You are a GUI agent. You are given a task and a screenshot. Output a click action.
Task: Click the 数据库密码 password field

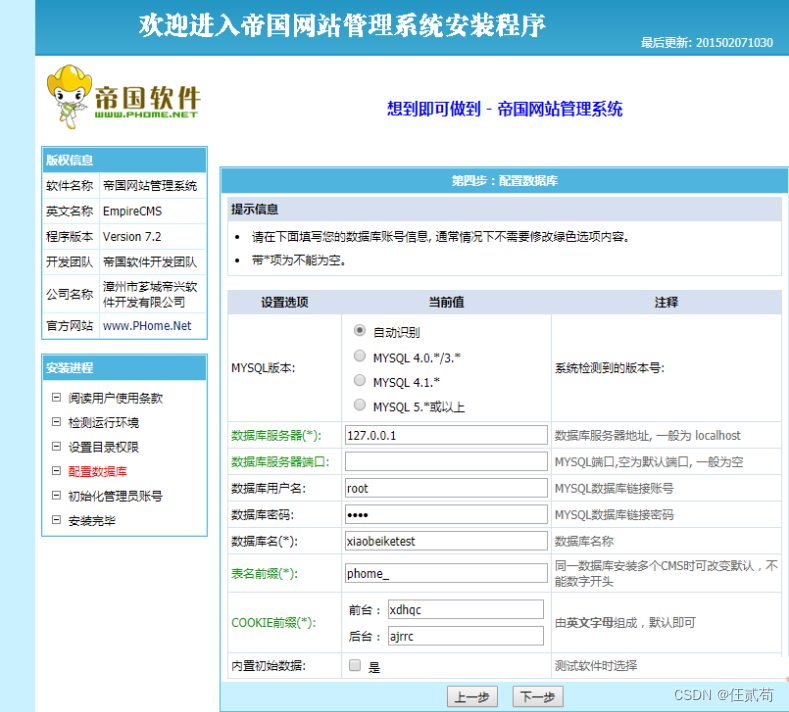[x=446, y=514]
